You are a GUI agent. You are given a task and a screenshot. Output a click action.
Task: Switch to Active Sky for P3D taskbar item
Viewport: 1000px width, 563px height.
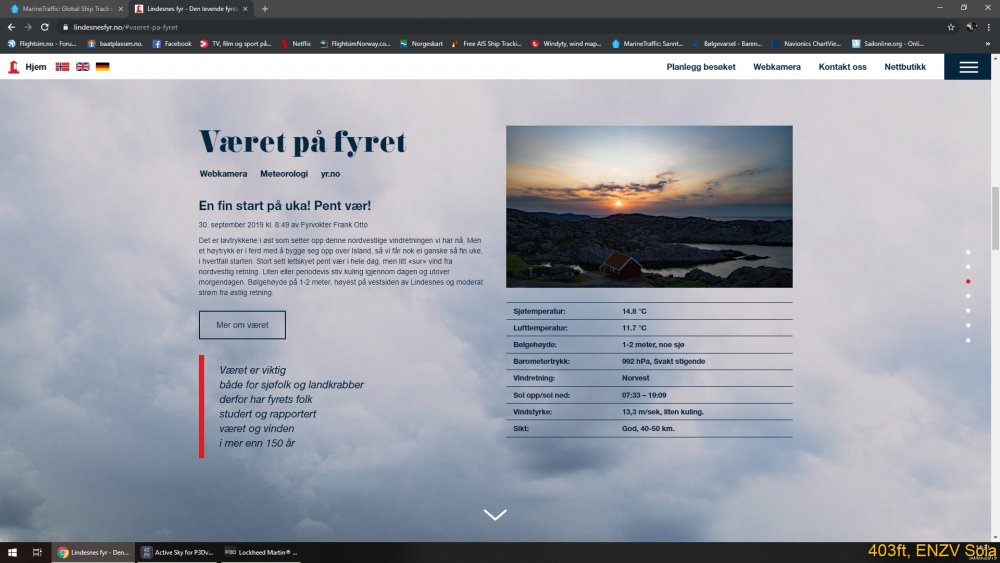(177, 552)
